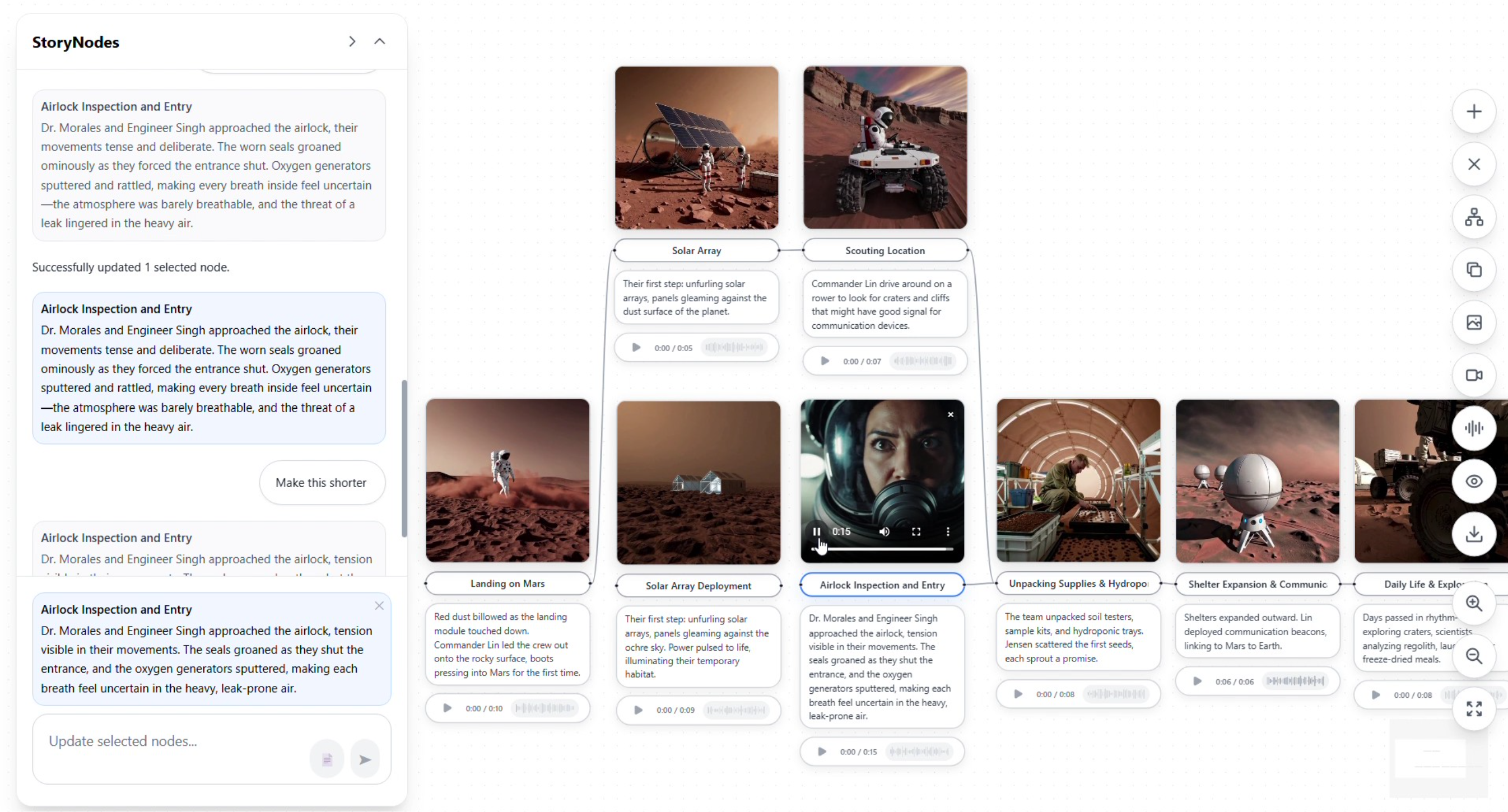This screenshot has height=812, width=1508.
Task: Click the video camera icon
Action: point(1473,375)
